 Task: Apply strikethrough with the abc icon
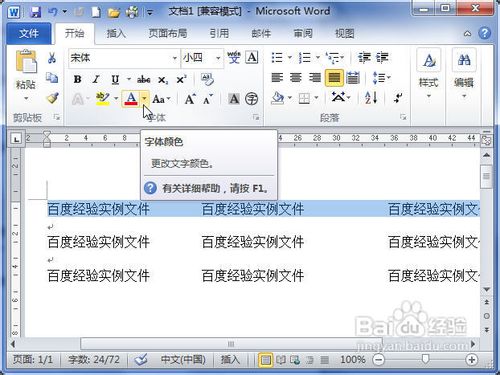point(144,80)
